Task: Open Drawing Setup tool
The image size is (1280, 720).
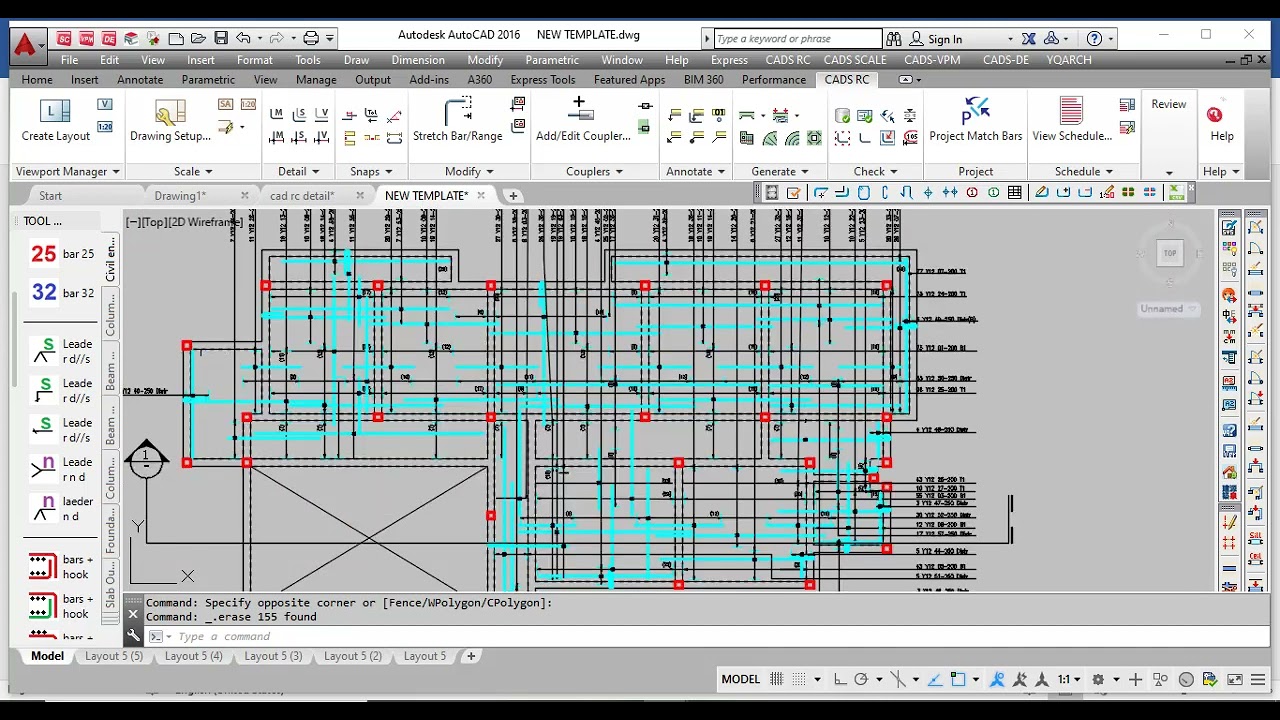Action: 170,120
